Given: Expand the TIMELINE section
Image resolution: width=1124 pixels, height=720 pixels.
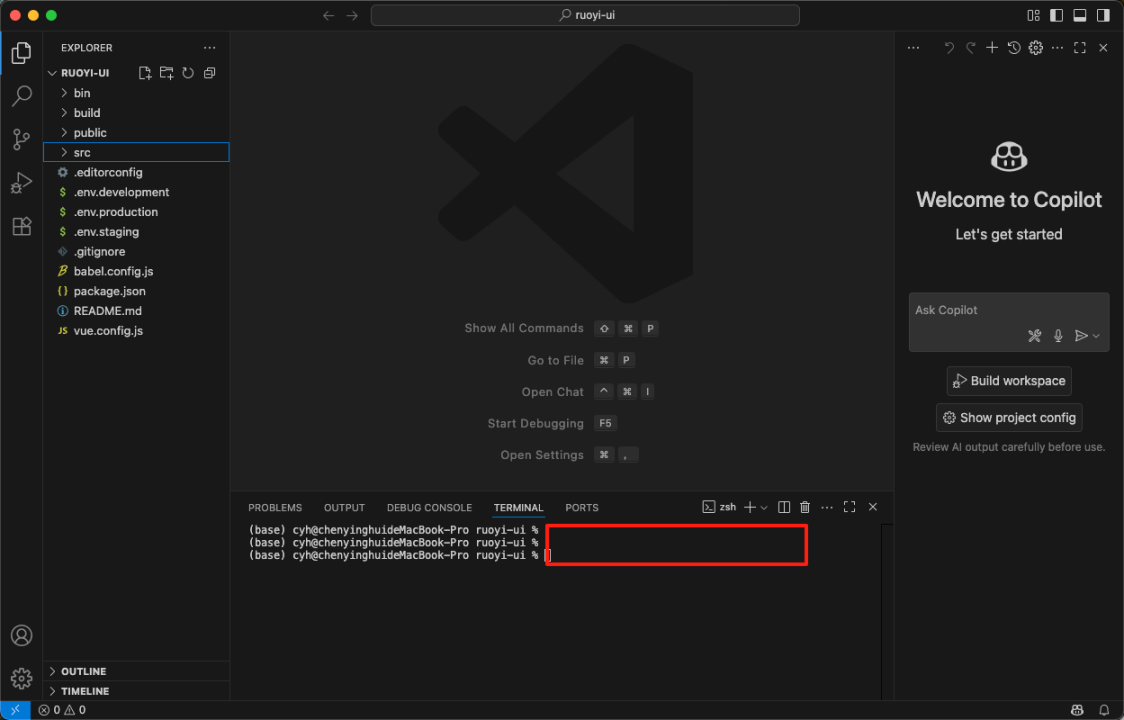Looking at the screenshot, I should 136,691.
